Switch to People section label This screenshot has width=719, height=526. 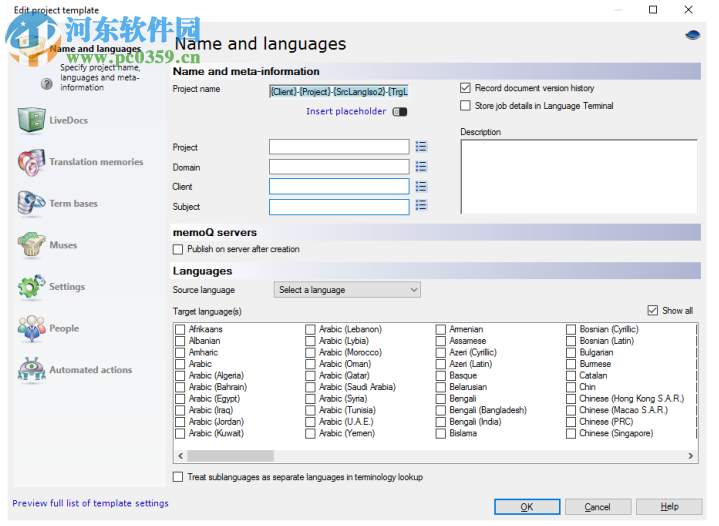[64, 328]
